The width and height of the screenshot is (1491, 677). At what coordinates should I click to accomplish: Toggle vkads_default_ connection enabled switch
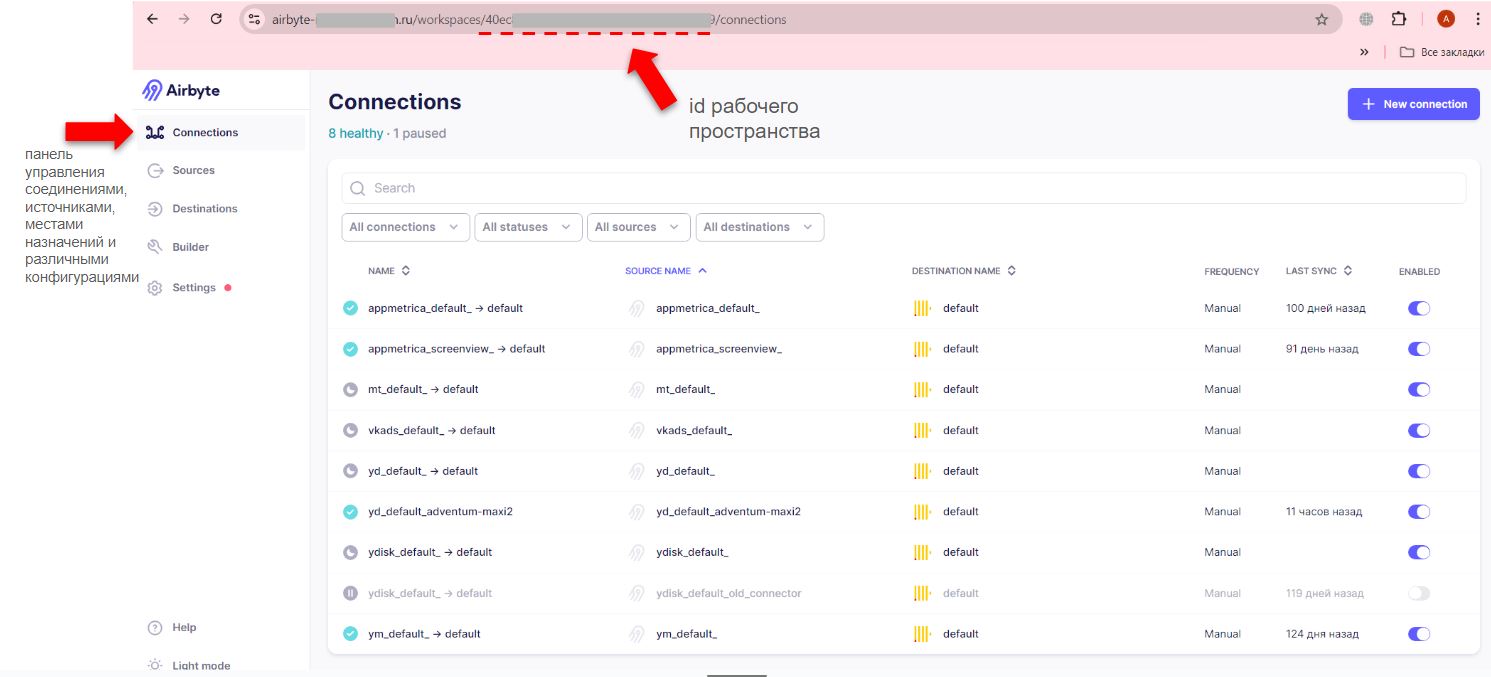coord(1419,430)
